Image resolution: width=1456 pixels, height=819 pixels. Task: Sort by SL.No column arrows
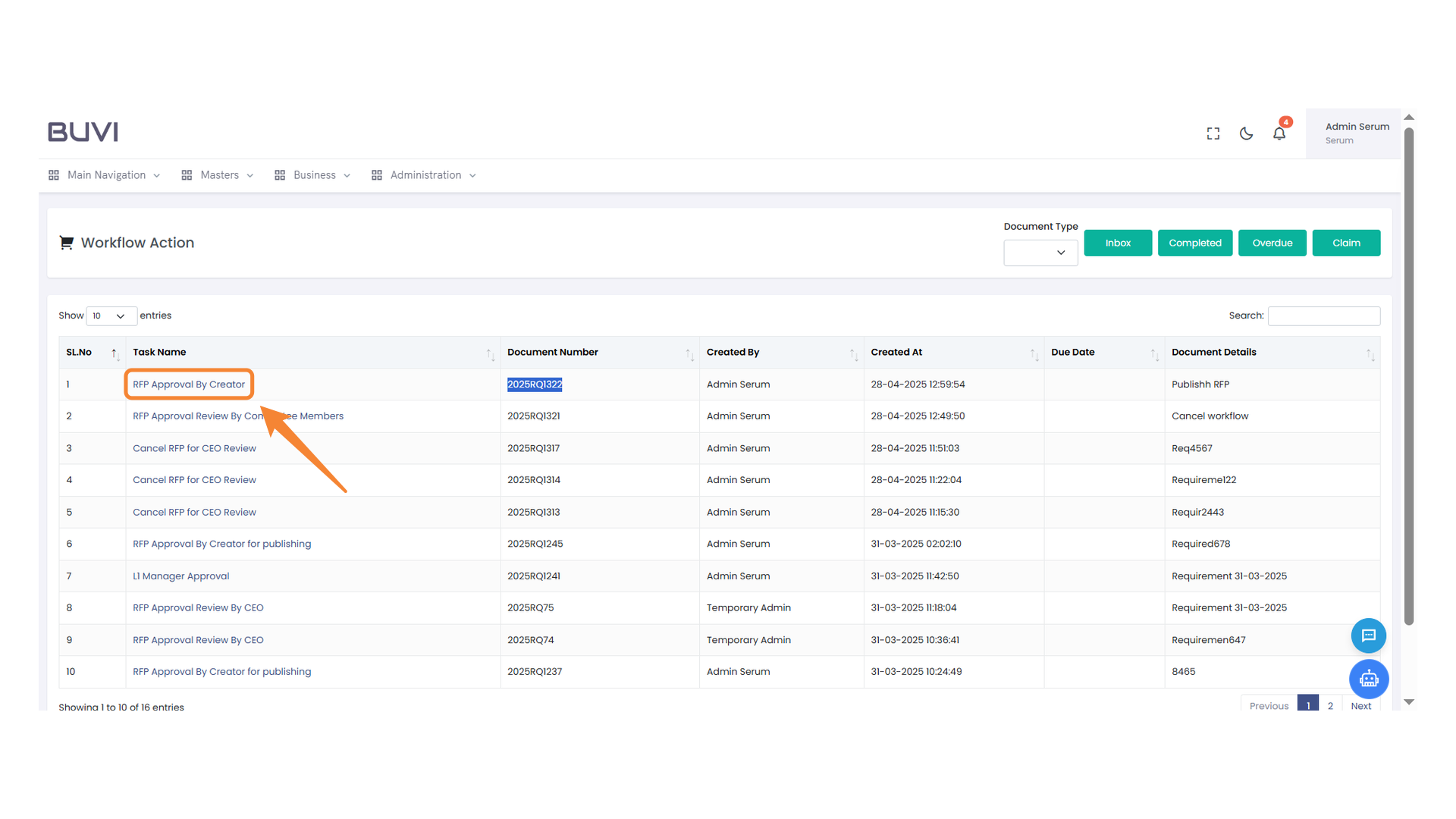click(x=115, y=353)
